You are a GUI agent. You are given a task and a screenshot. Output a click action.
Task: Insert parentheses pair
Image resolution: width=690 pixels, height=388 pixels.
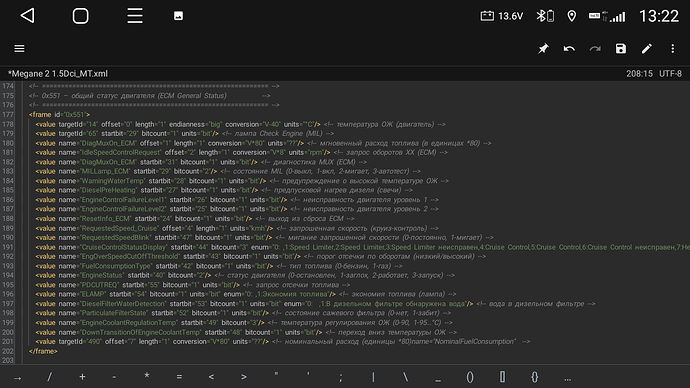(x=470, y=377)
